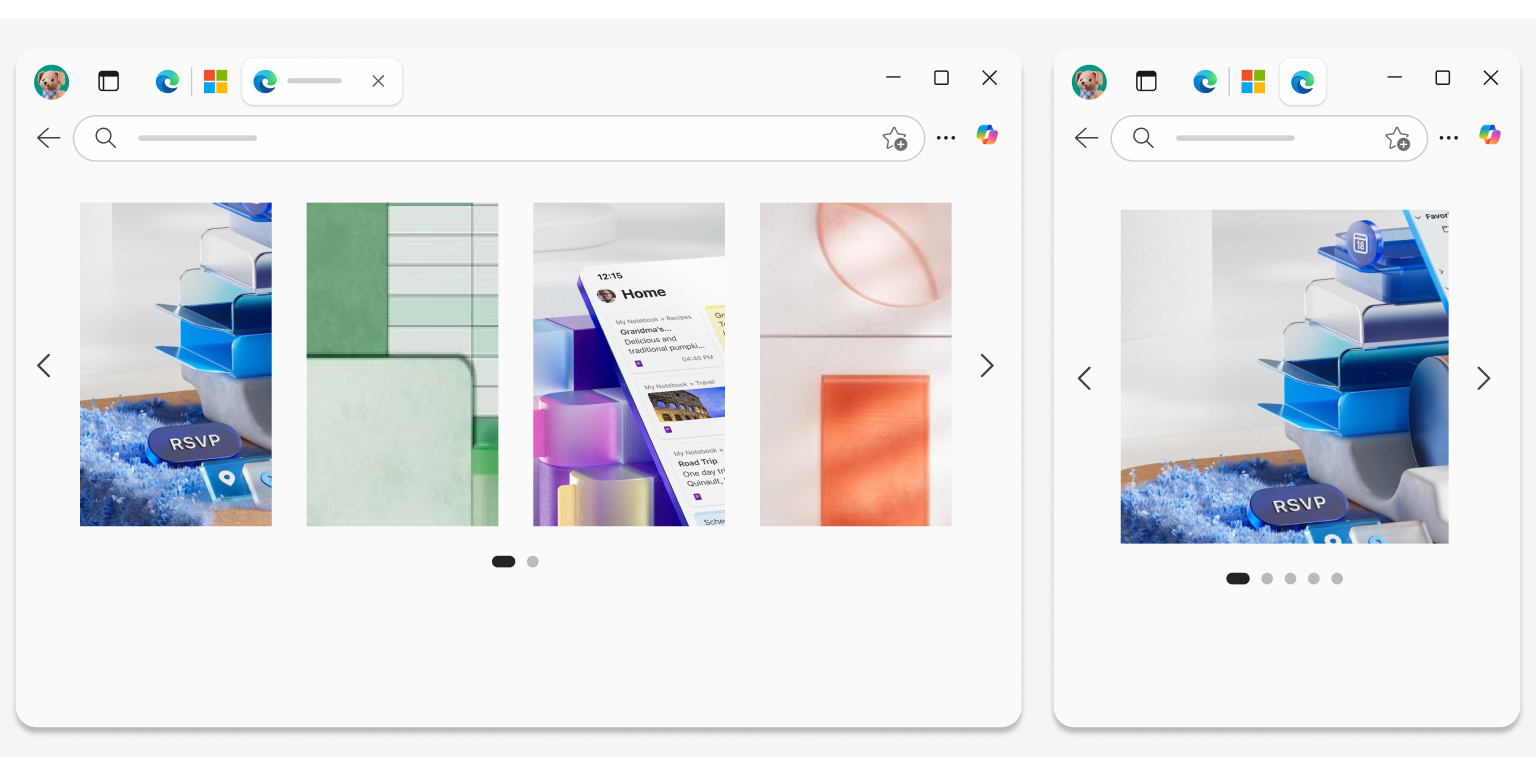
Task: Jump to second carousel dot in narrower window
Action: point(1267,579)
